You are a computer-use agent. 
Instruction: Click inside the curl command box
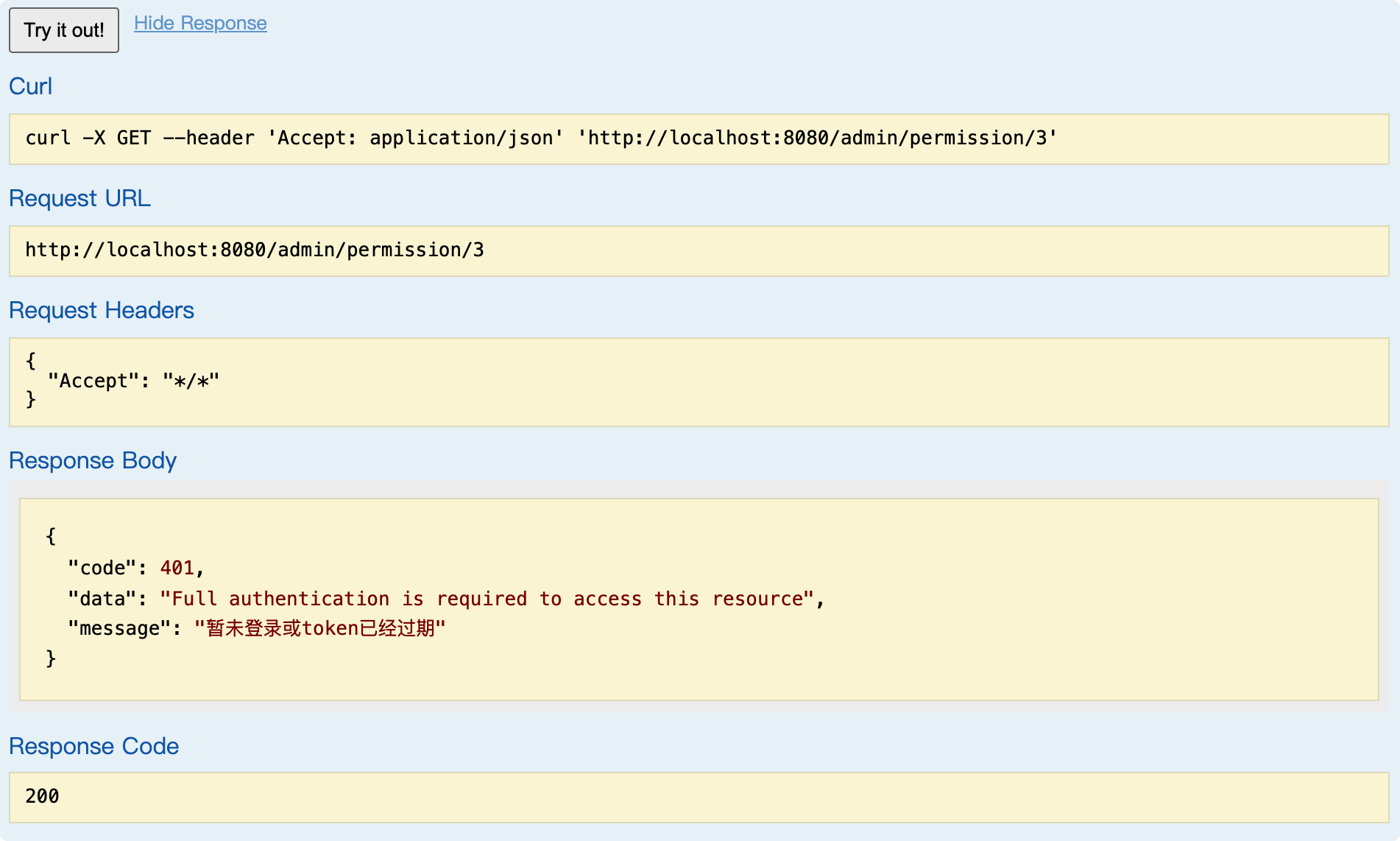pos(698,138)
